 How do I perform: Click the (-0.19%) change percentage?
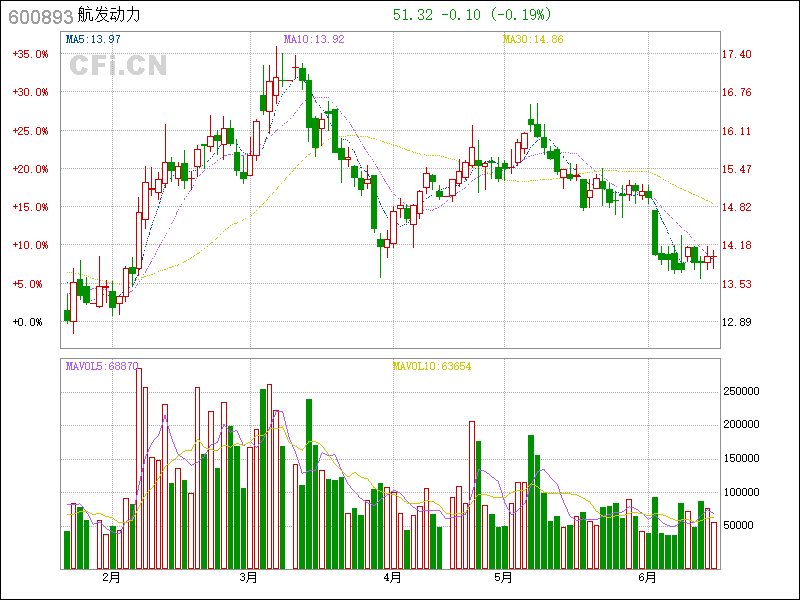coord(521,15)
